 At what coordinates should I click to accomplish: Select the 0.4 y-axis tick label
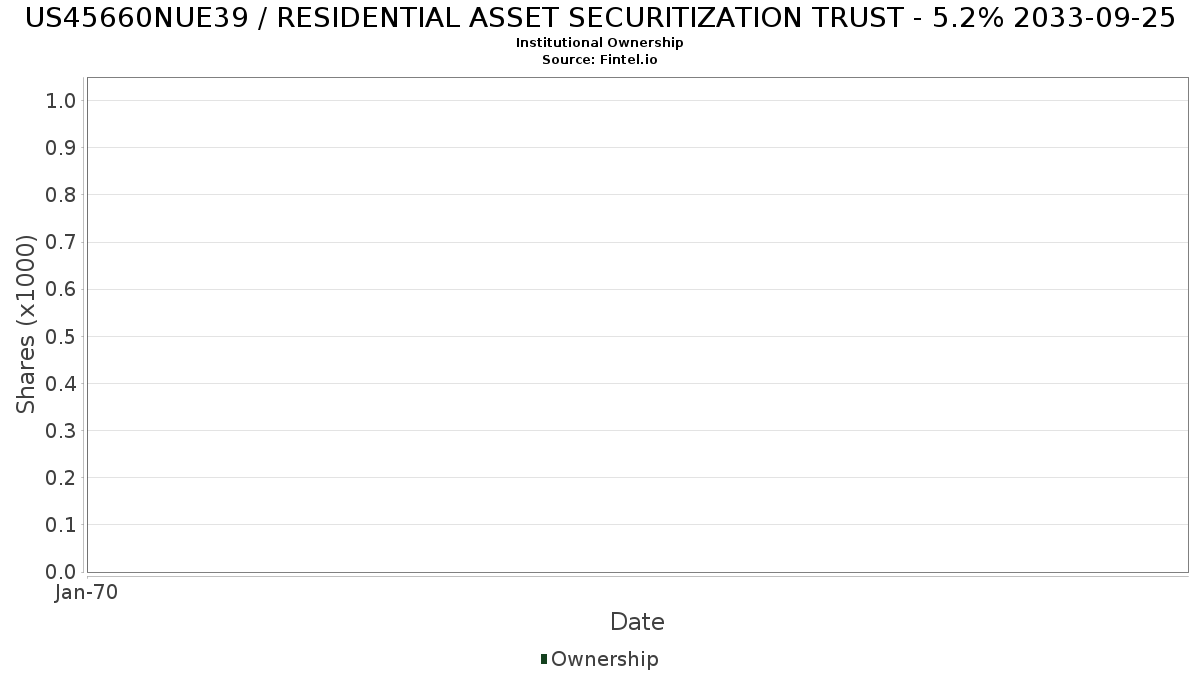pyautogui.click(x=61, y=383)
